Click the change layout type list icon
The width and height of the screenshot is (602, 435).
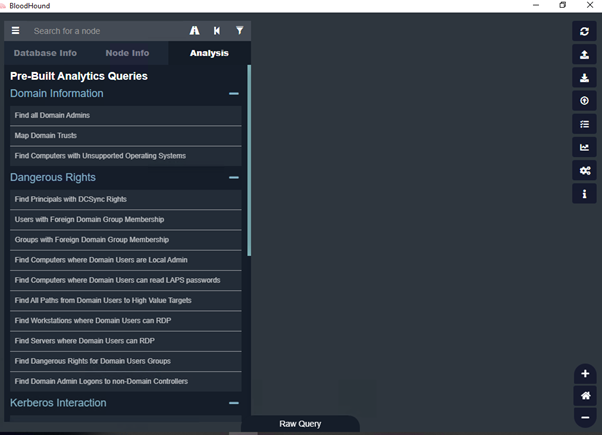pyautogui.click(x=585, y=124)
